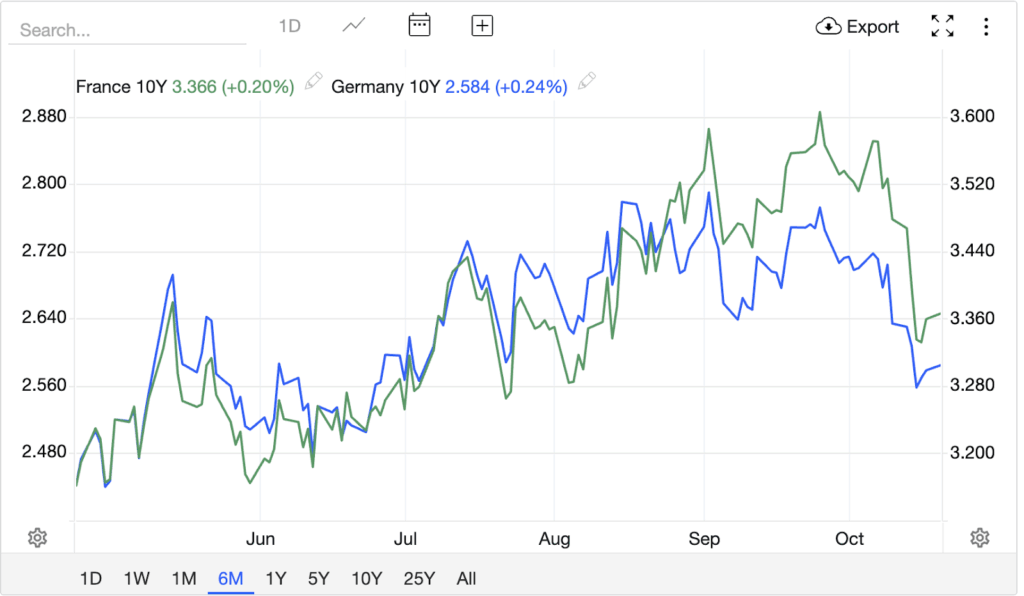
Task: Click the add comparison plus icon
Action: click(x=482, y=26)
